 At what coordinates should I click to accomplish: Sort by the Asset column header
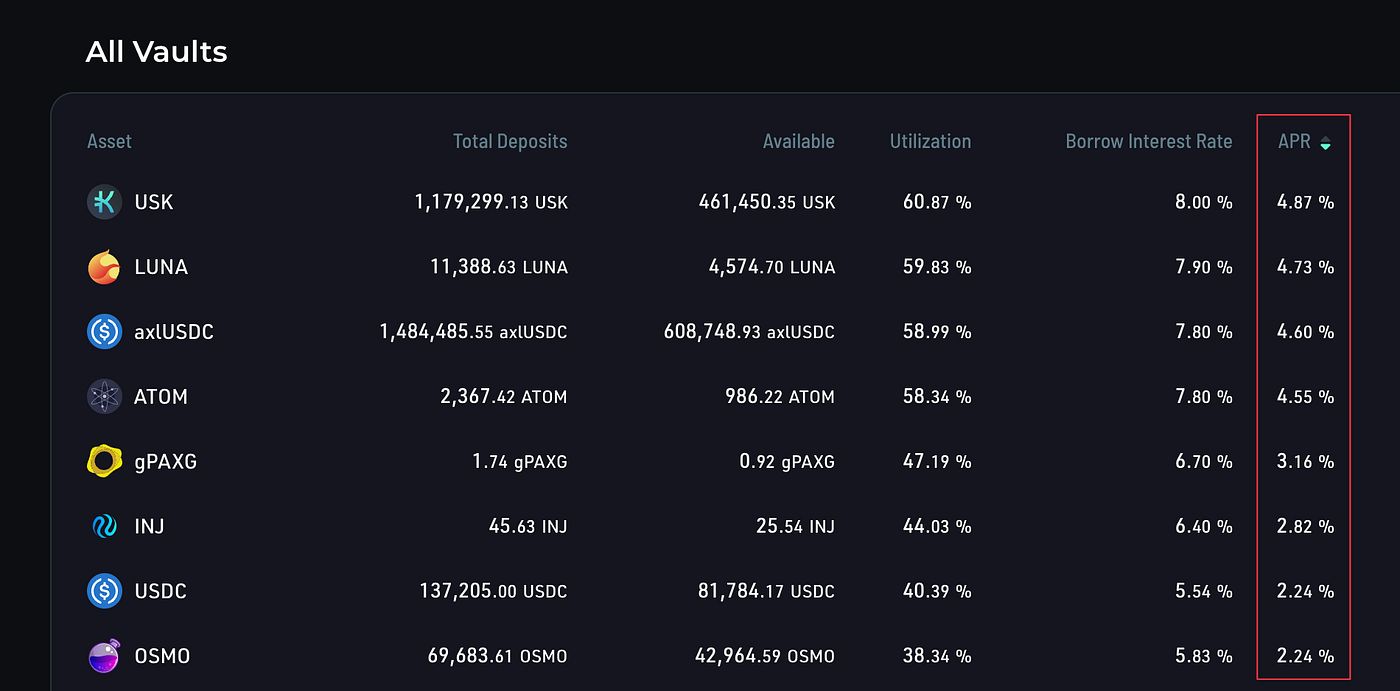tap(109, 142)
